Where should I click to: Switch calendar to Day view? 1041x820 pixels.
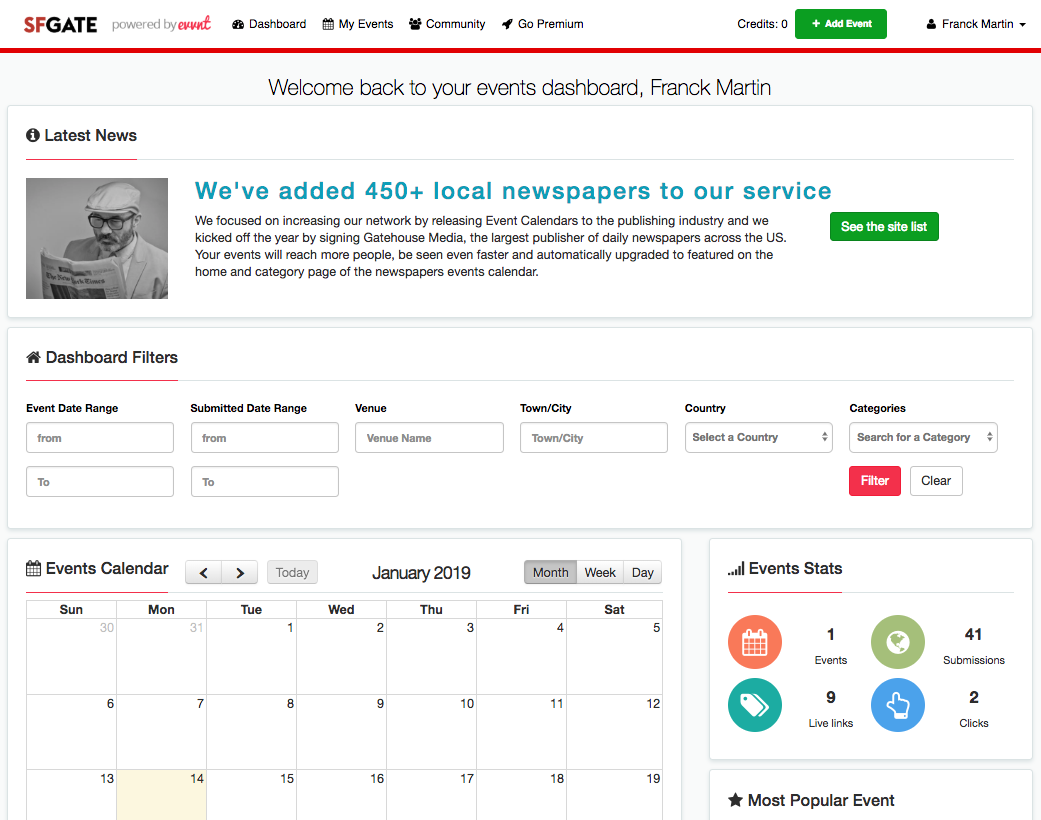[x=643, y=572]
